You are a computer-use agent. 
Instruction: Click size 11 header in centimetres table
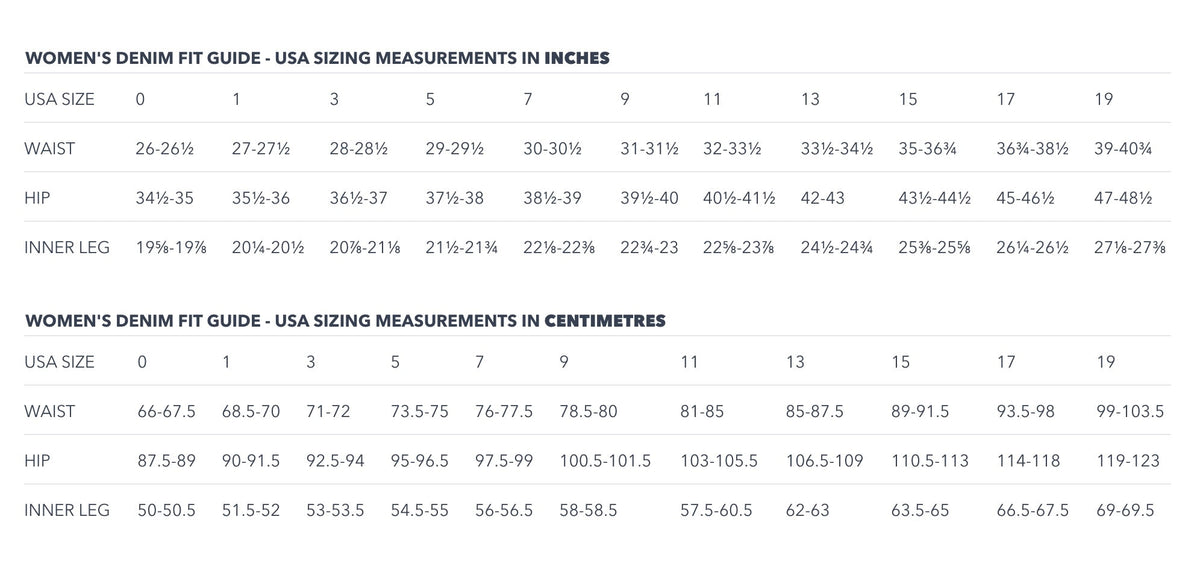[x=689, y=362]
